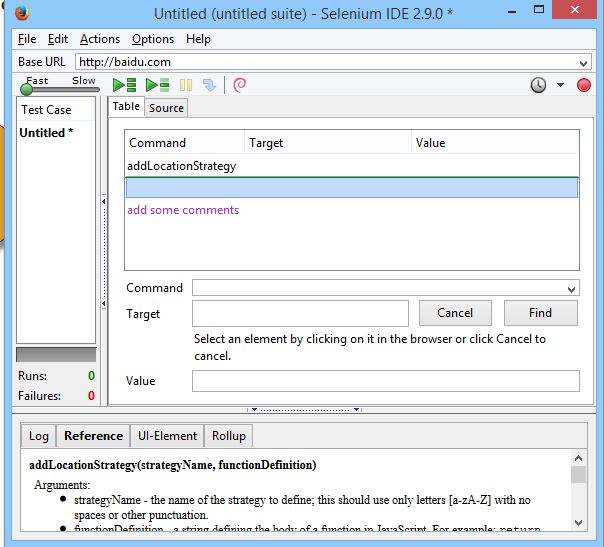The image size is (604, 547).
Task: Click the Target column header
Action: [x=328, y=143]
